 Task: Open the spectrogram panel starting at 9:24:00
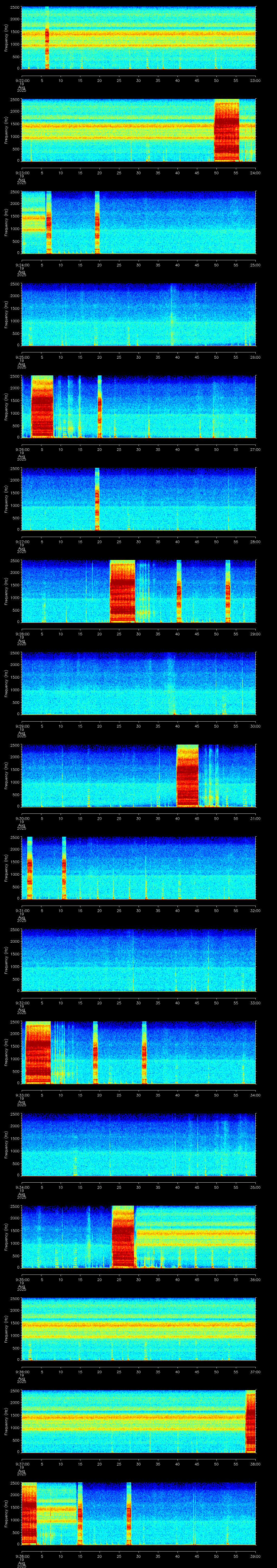point(138,222)
